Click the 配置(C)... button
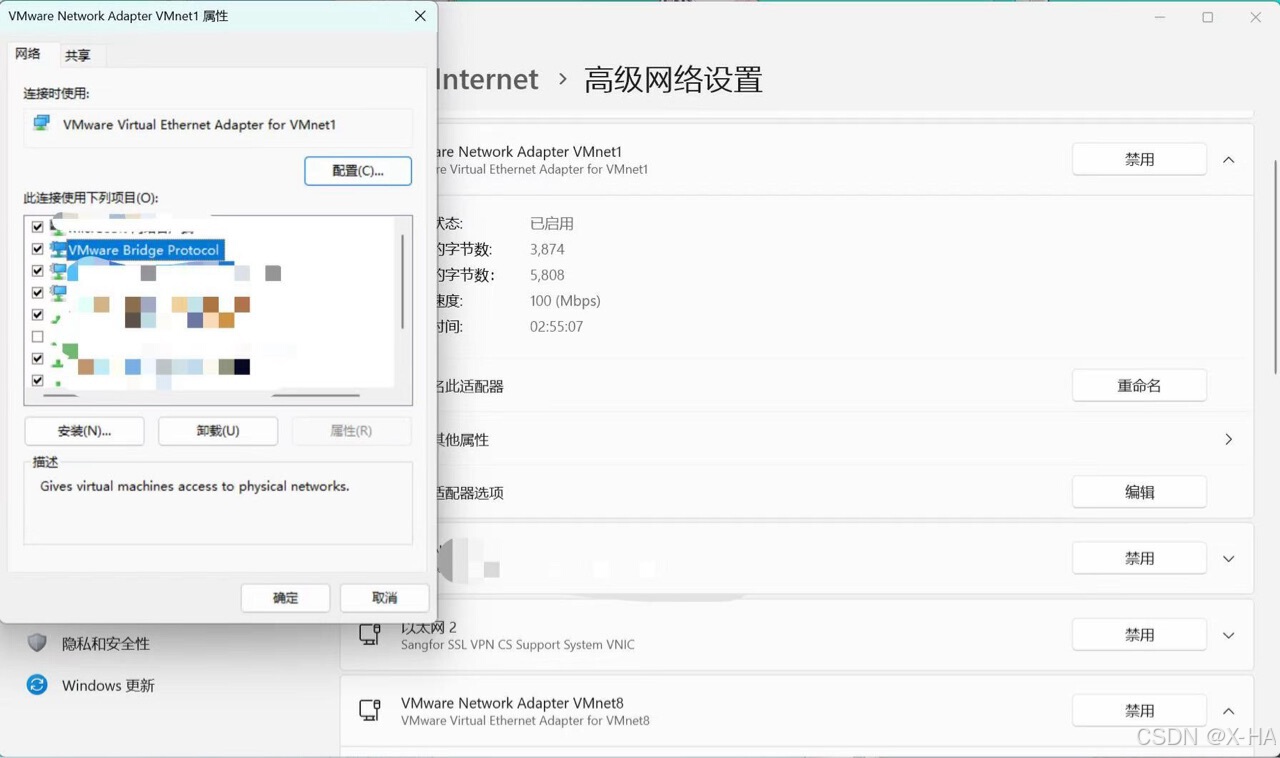The height and width of the screenshot is (758, 1280). click(358, 171)
